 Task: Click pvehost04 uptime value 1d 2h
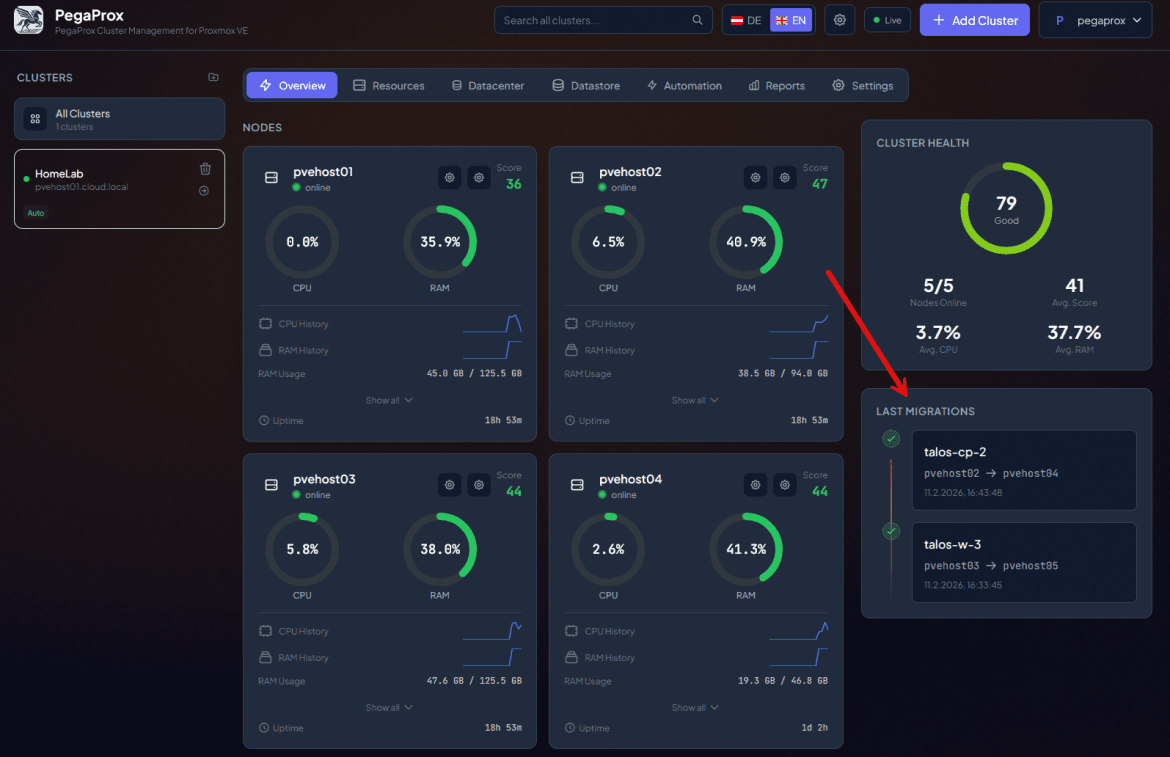pyautogui.click(x=815, y=728)
